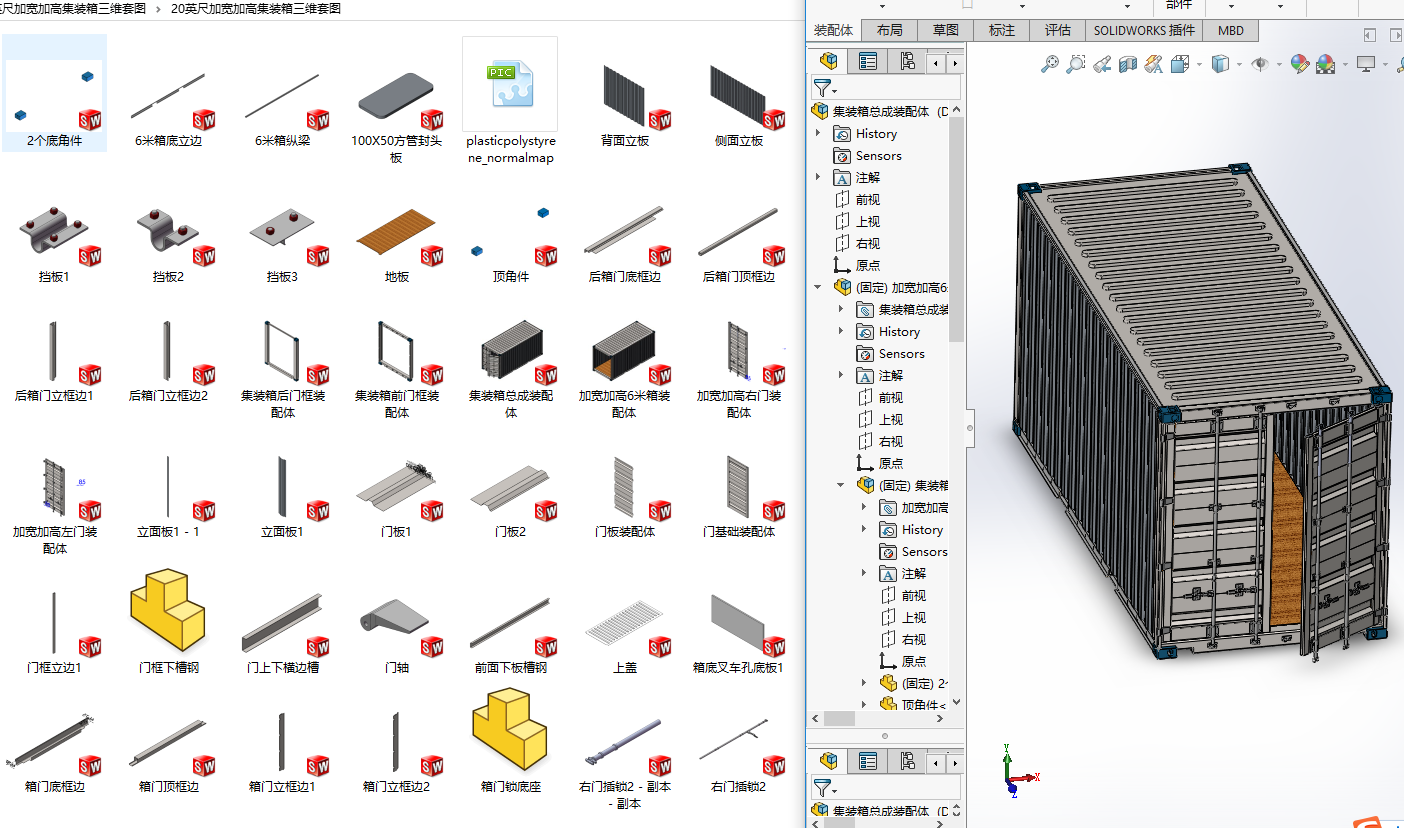Activate the Zoom to Area tool
This screenshot has height=828, width=1404.
pyautogui.click(x=1076, y=64)
